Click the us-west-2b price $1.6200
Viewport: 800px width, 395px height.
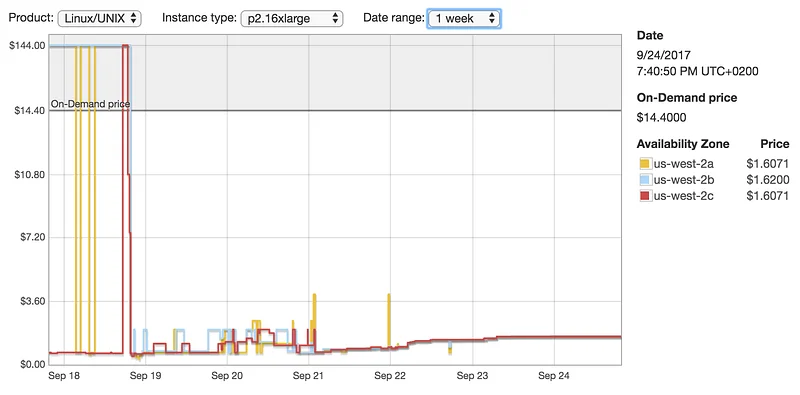click(x=767, y=180)
